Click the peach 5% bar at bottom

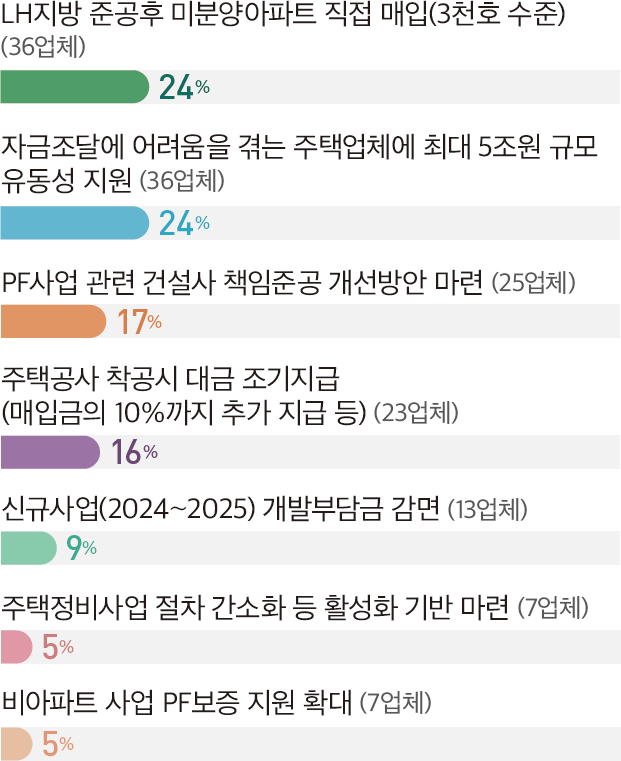tap(16, 744)
